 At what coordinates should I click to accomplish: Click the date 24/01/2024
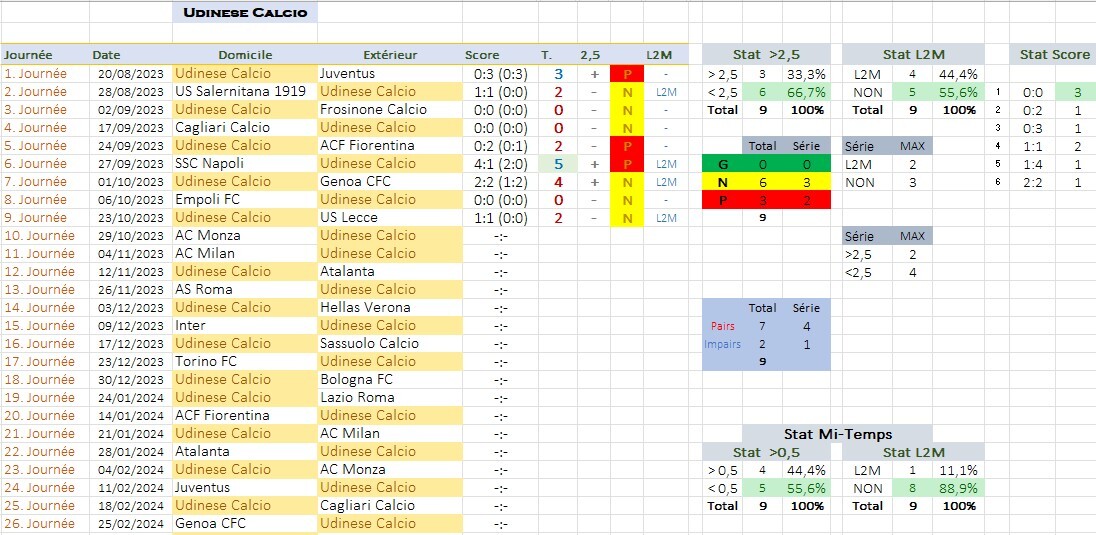tap(131, 398)
